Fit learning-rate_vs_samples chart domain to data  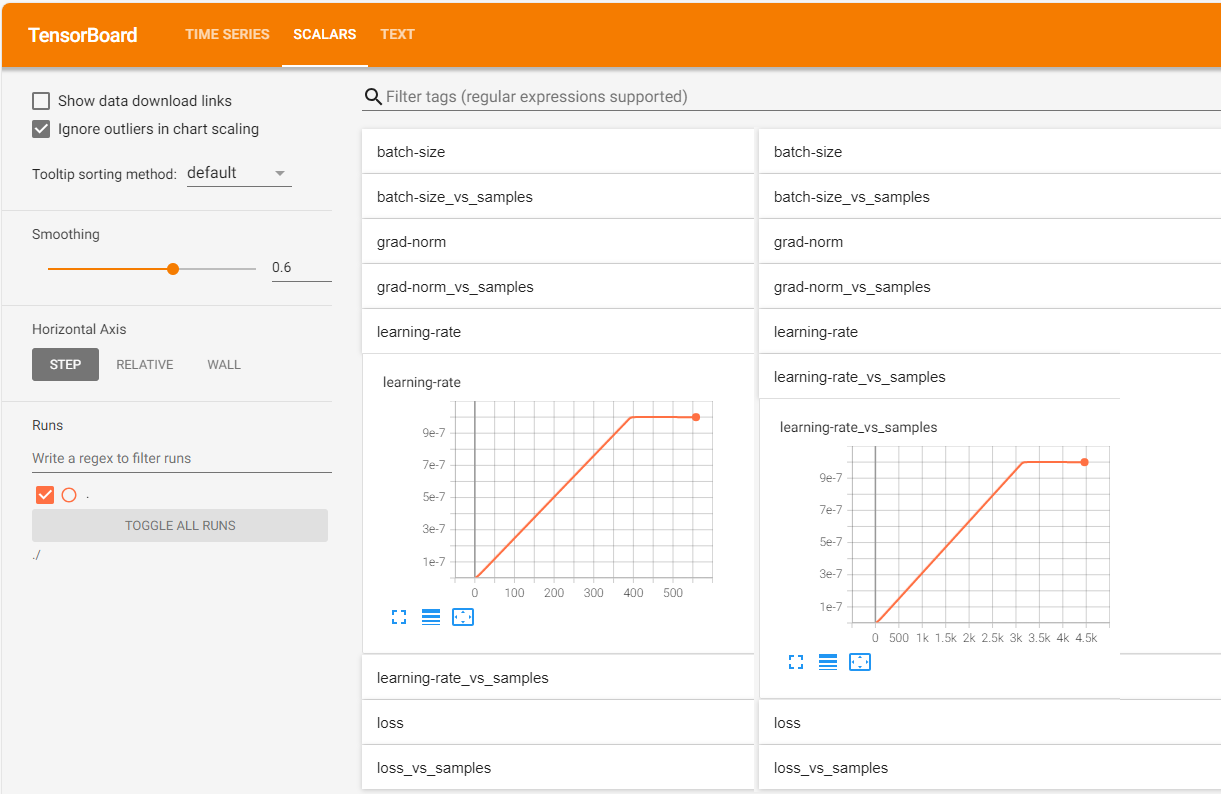click(x=859, y=661)
